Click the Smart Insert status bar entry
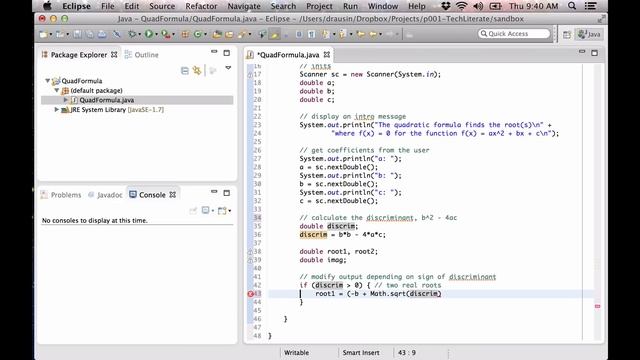This screenshot has height=360, width=640. (361, 353)
